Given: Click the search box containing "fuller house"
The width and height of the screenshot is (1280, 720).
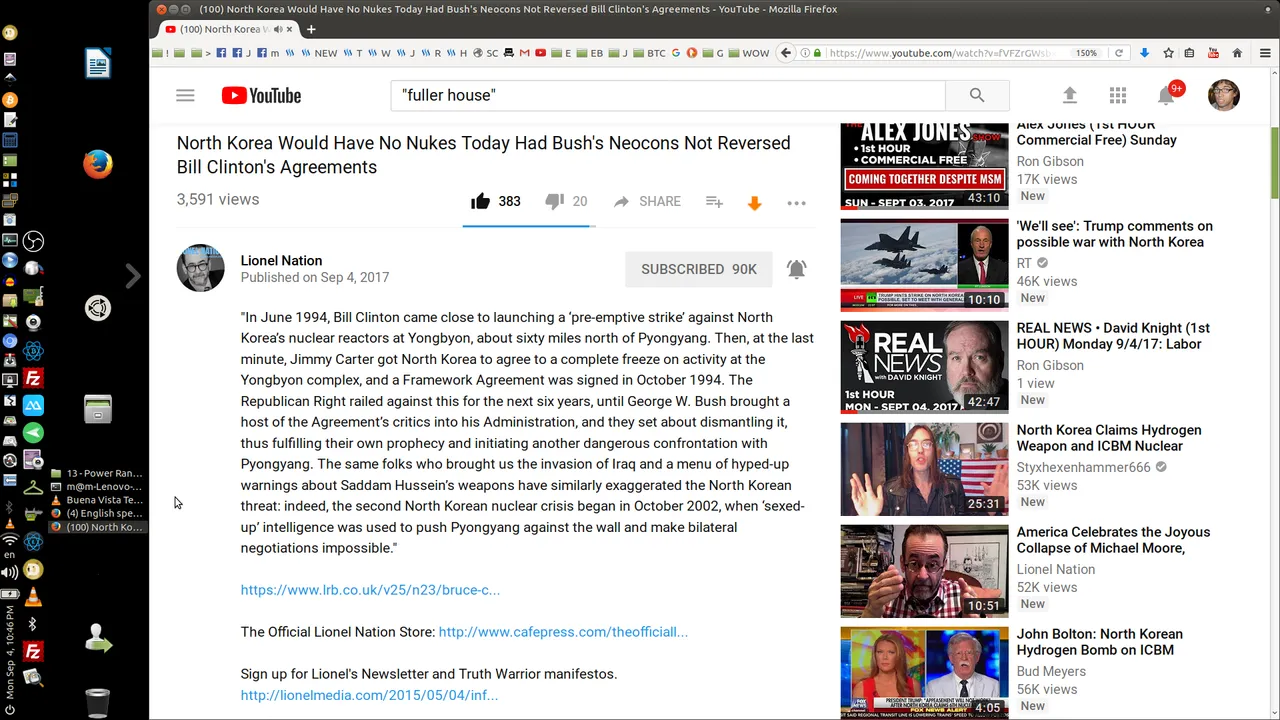Looking at the screenshot, I should (x=668, y=95).
